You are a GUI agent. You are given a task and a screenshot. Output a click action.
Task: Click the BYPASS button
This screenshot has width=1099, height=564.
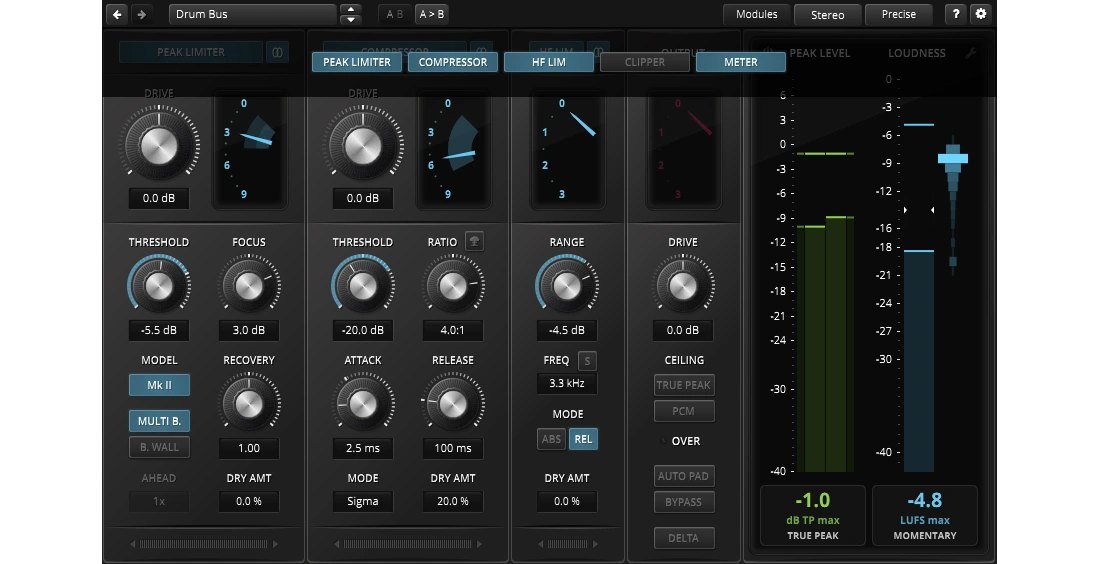[x=683, y=502]
